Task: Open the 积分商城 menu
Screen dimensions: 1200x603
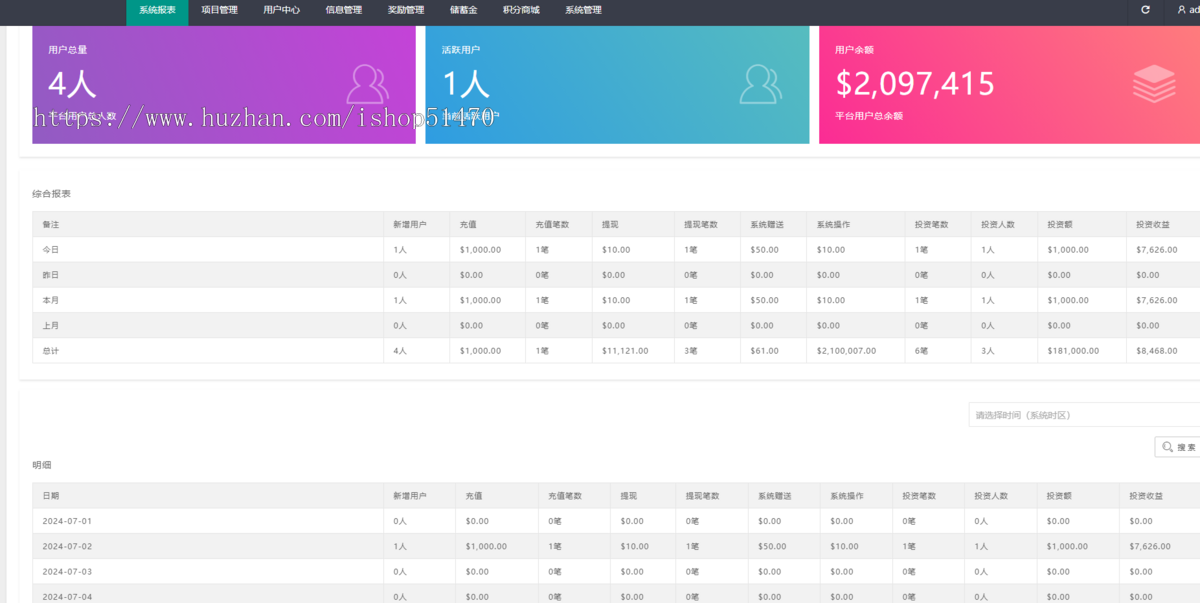Action: pyautogui.click(x=521, y=10)
